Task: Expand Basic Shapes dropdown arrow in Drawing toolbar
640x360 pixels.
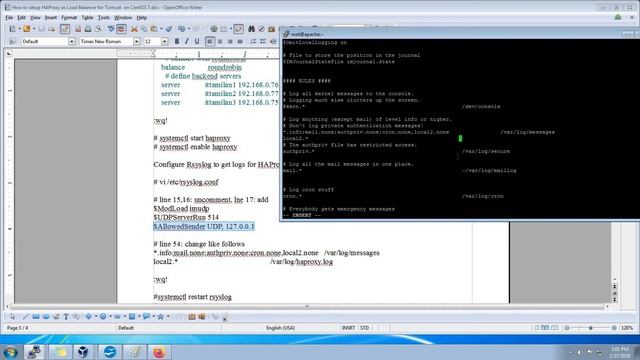Action: [96, 316]
